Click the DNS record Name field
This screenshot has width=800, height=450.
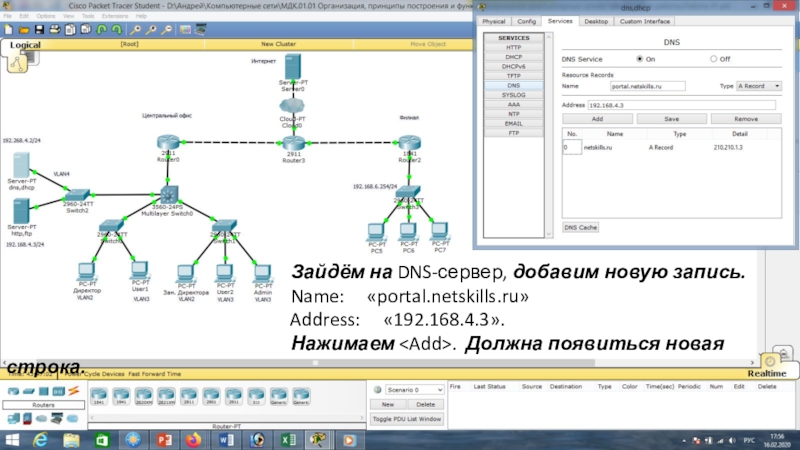coord(647,86)
